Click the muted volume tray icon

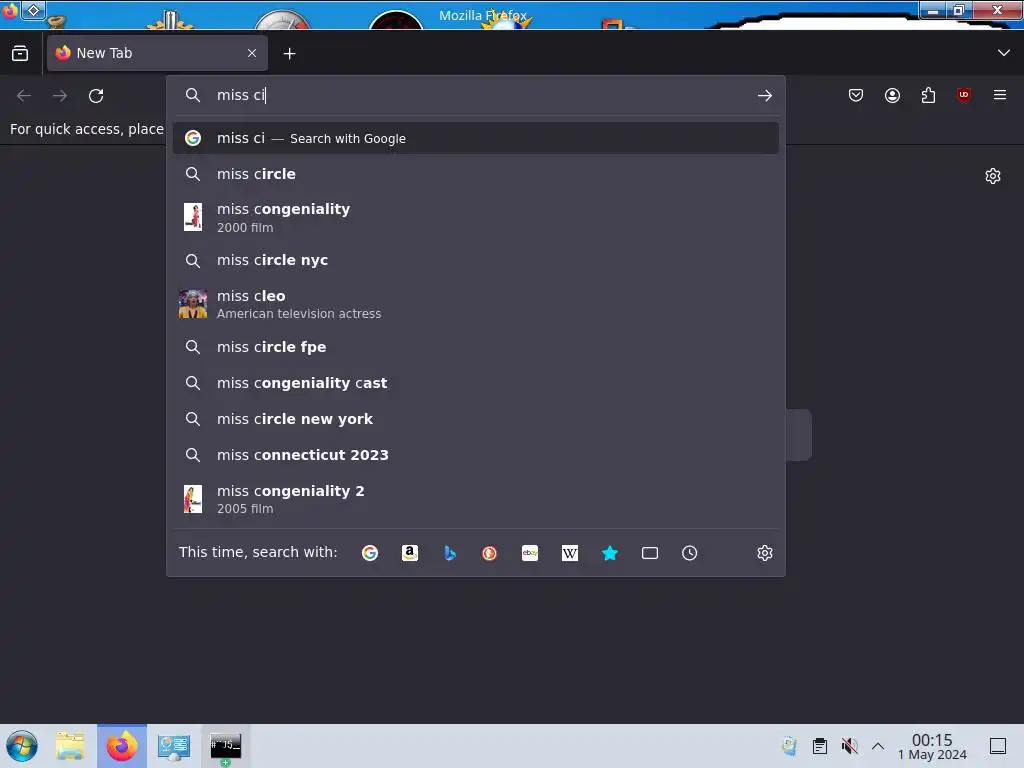tap(849, 746)
